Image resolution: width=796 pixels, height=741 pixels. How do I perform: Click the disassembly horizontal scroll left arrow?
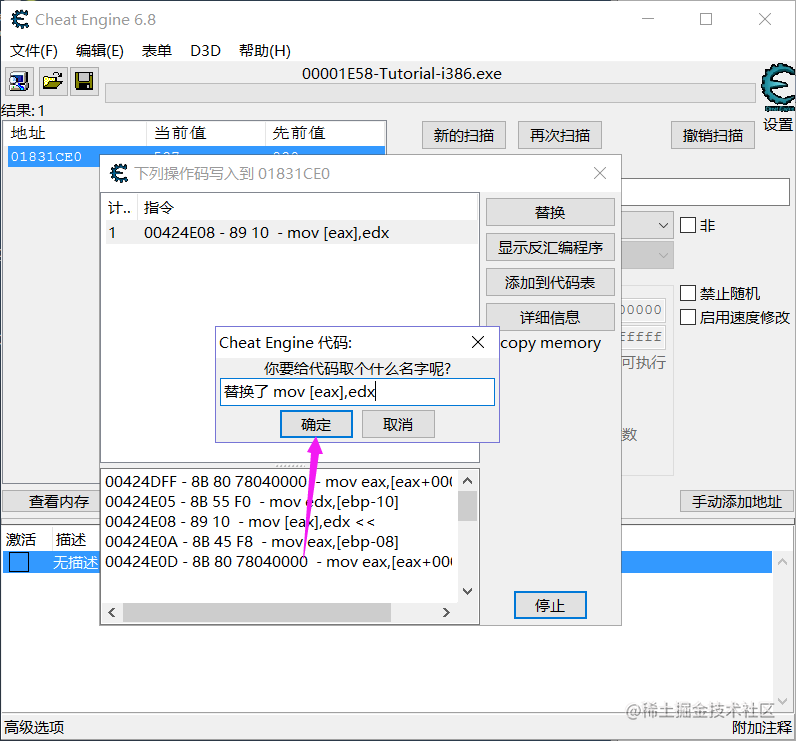[112, 613]
